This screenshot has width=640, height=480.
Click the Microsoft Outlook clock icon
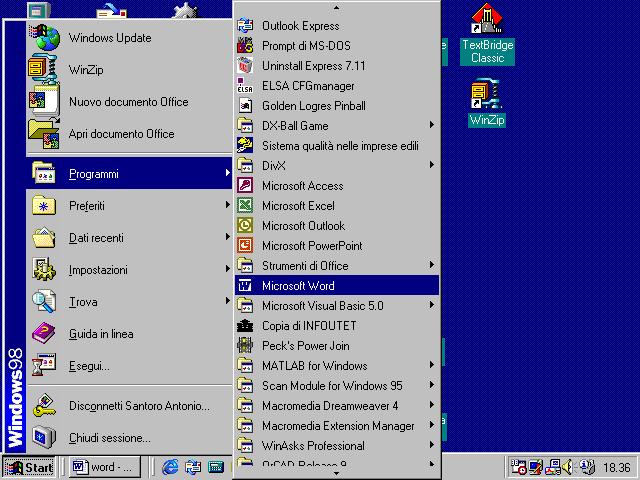245,225
